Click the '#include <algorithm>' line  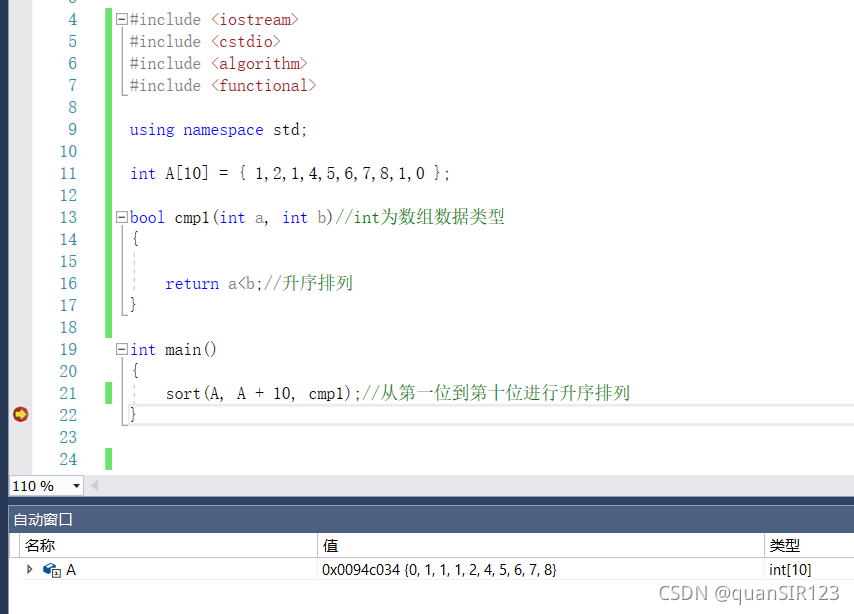click(x=218, y=64)
